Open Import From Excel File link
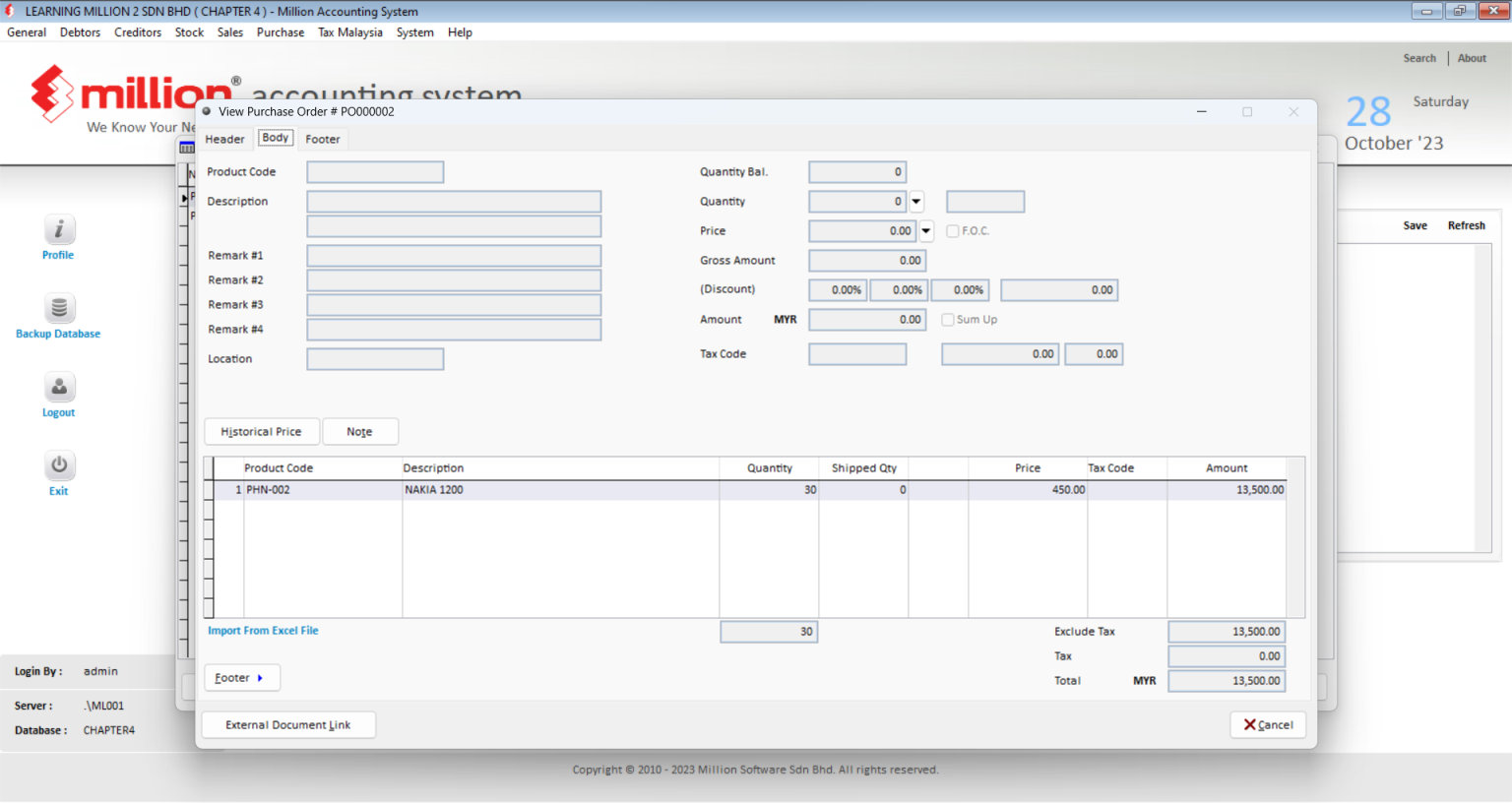This screenshot has width=1512, height=803. point(263,630)
